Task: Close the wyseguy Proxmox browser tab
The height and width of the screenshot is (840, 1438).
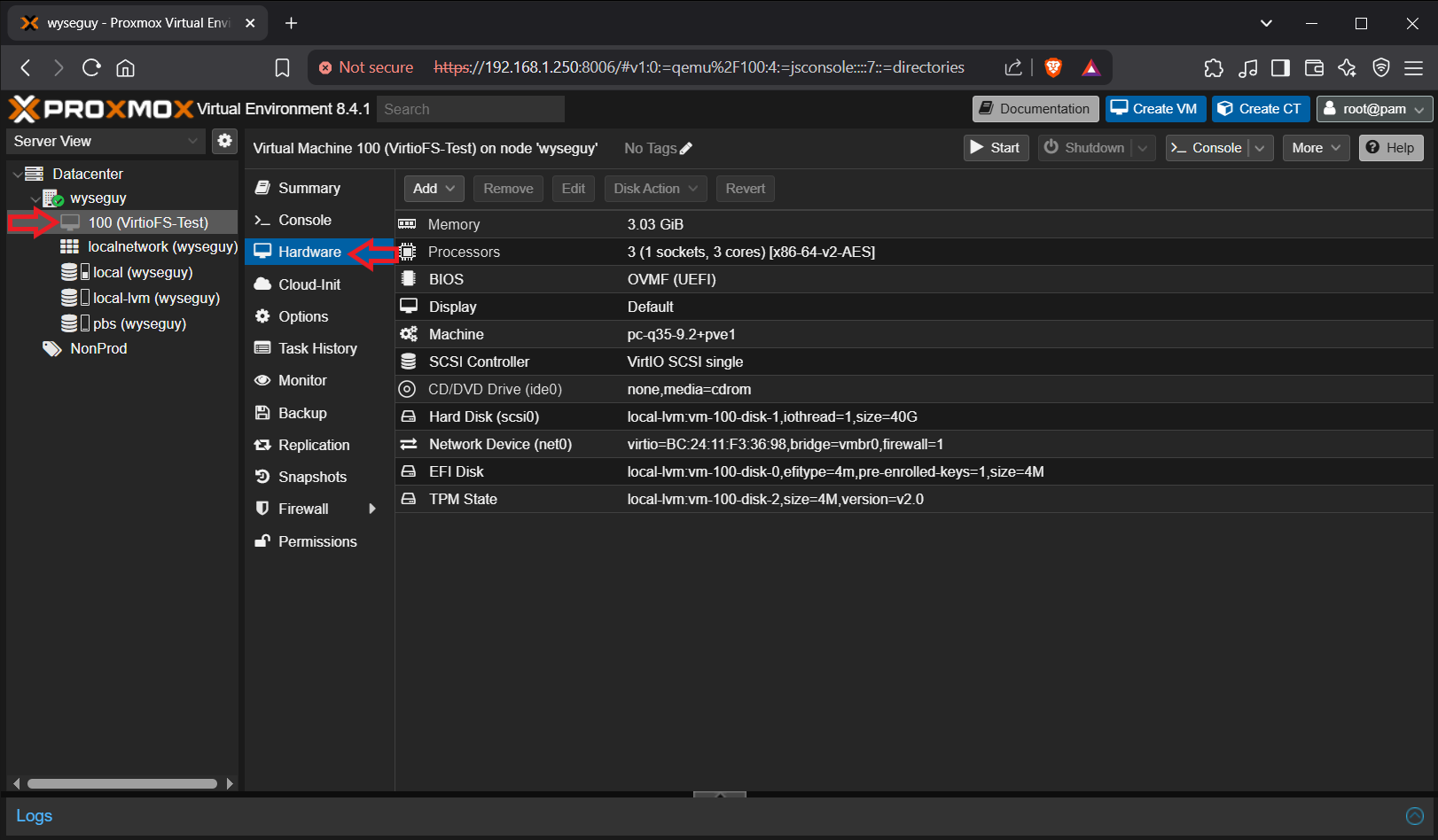Action: (x=250, y=23)
